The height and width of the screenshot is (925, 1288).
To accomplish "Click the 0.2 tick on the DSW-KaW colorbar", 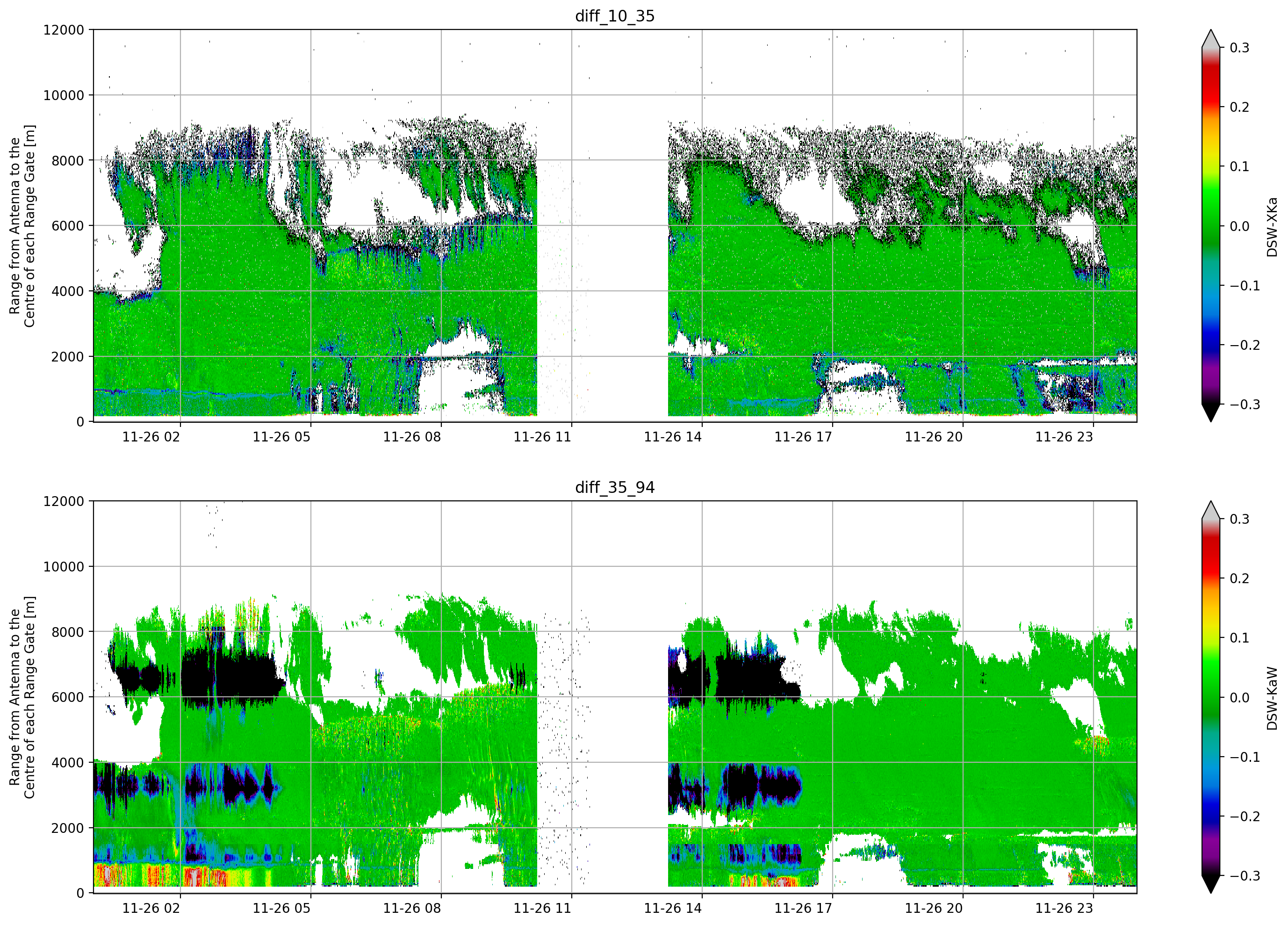I will [x=1239, y=579].
